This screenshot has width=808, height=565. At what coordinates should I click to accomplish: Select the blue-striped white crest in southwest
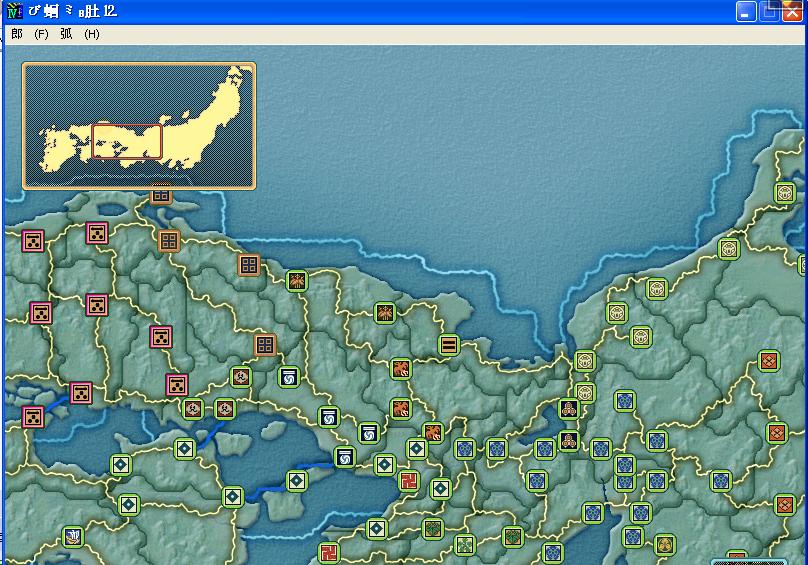pos(72,537)
